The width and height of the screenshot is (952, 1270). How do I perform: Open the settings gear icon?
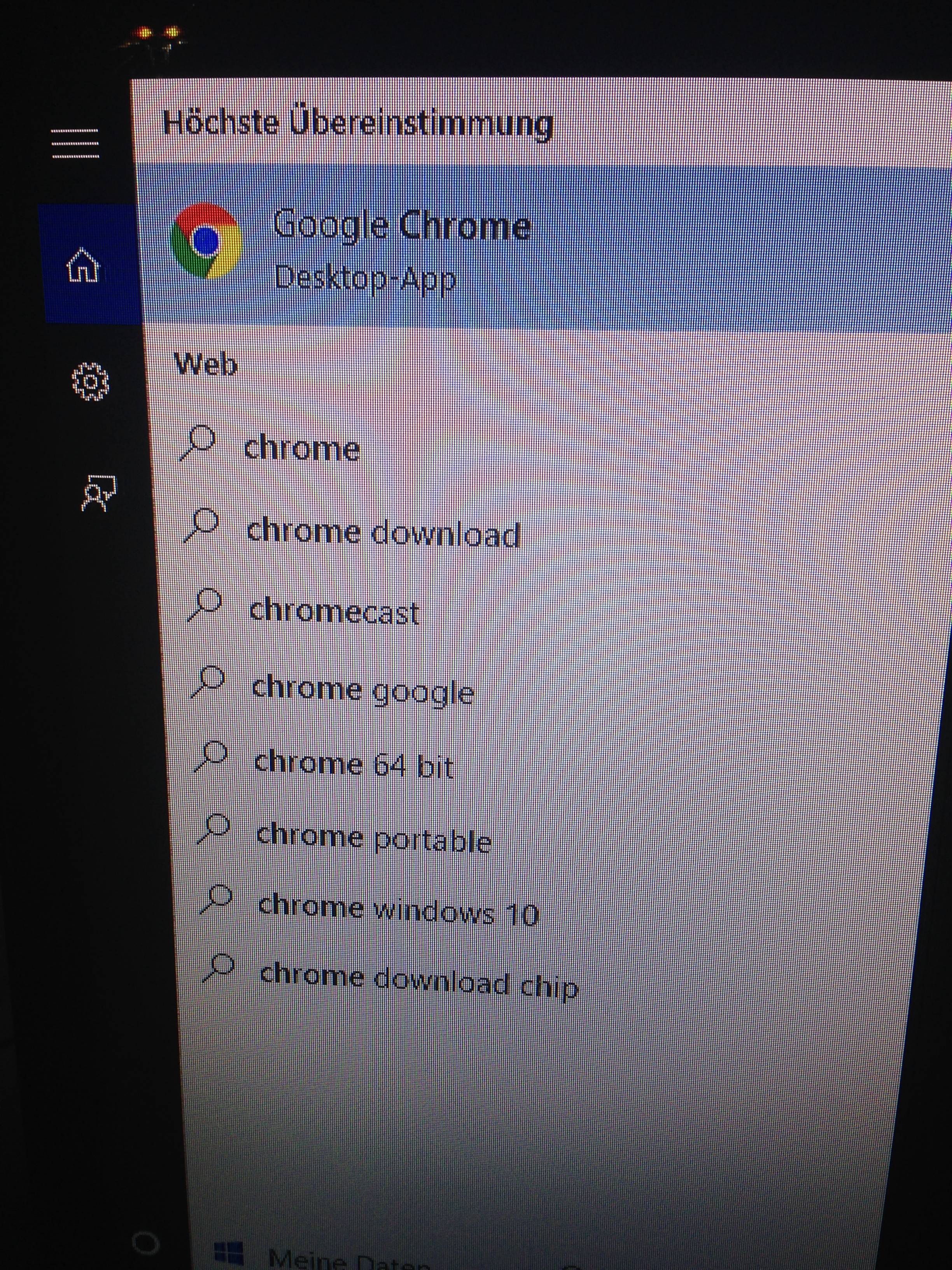[x=90, y=381]
